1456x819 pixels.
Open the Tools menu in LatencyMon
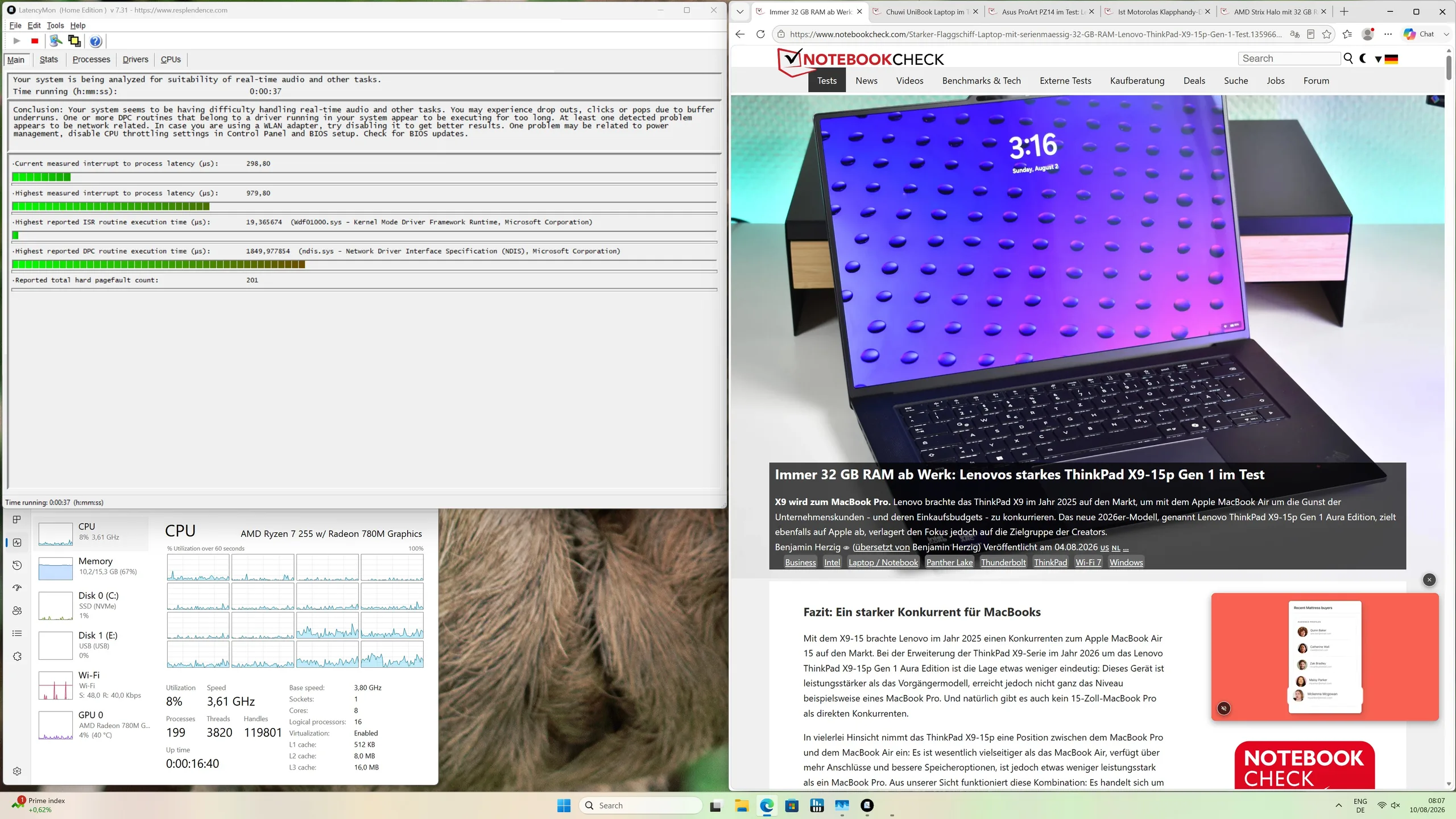(55, 26)
